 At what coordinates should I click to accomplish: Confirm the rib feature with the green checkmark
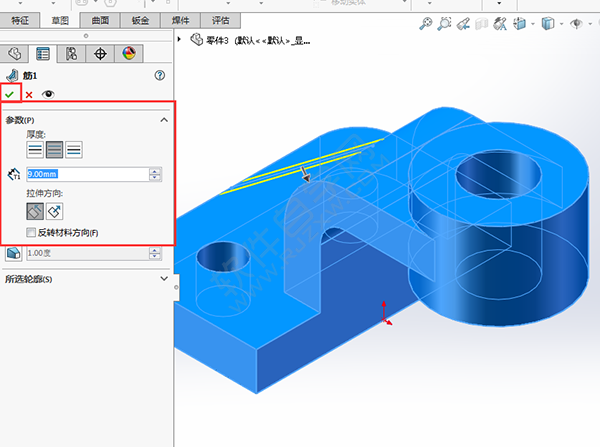(x=10, y=94)
